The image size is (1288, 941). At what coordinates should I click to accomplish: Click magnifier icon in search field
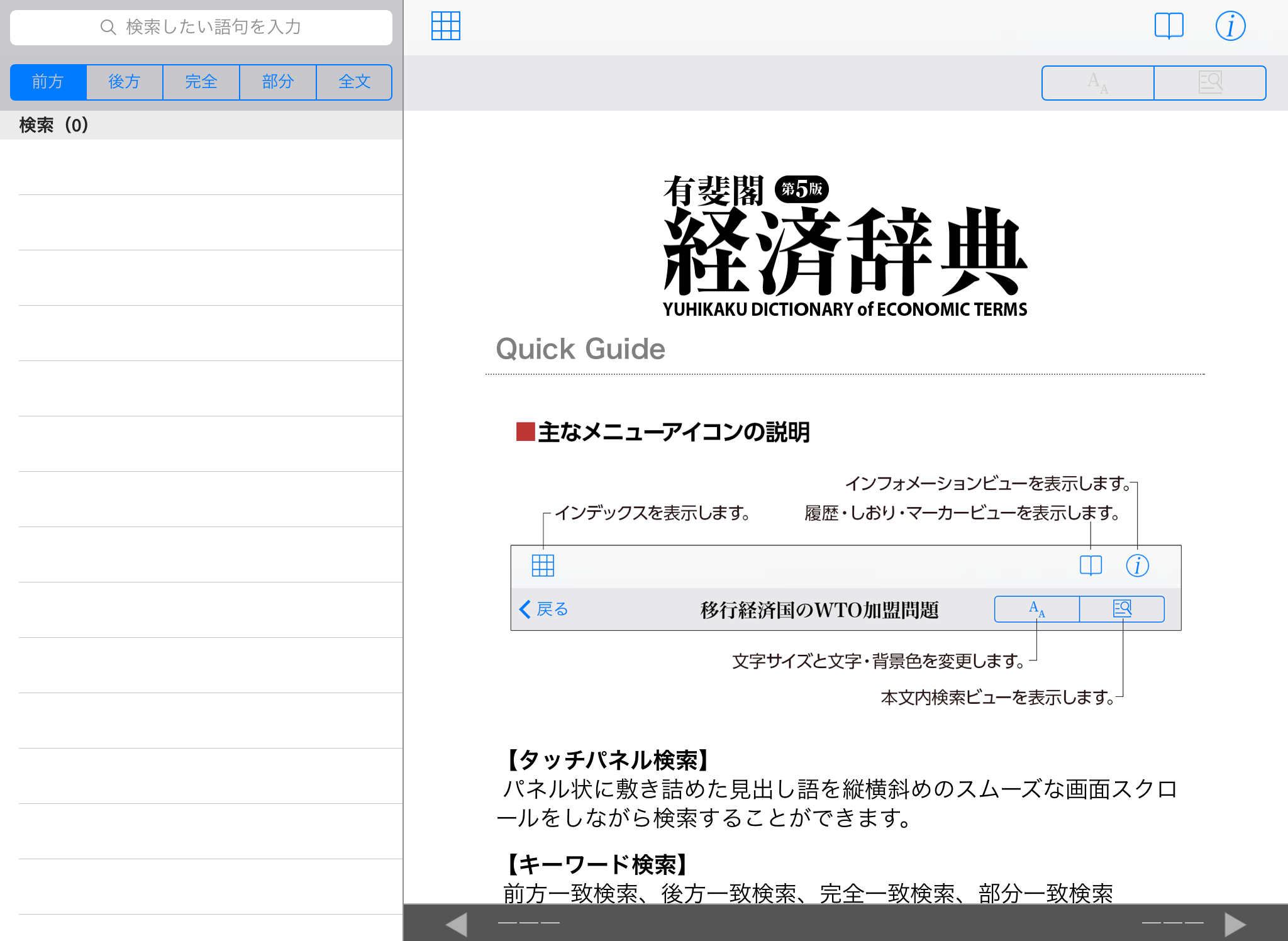[x=108, y=27]
